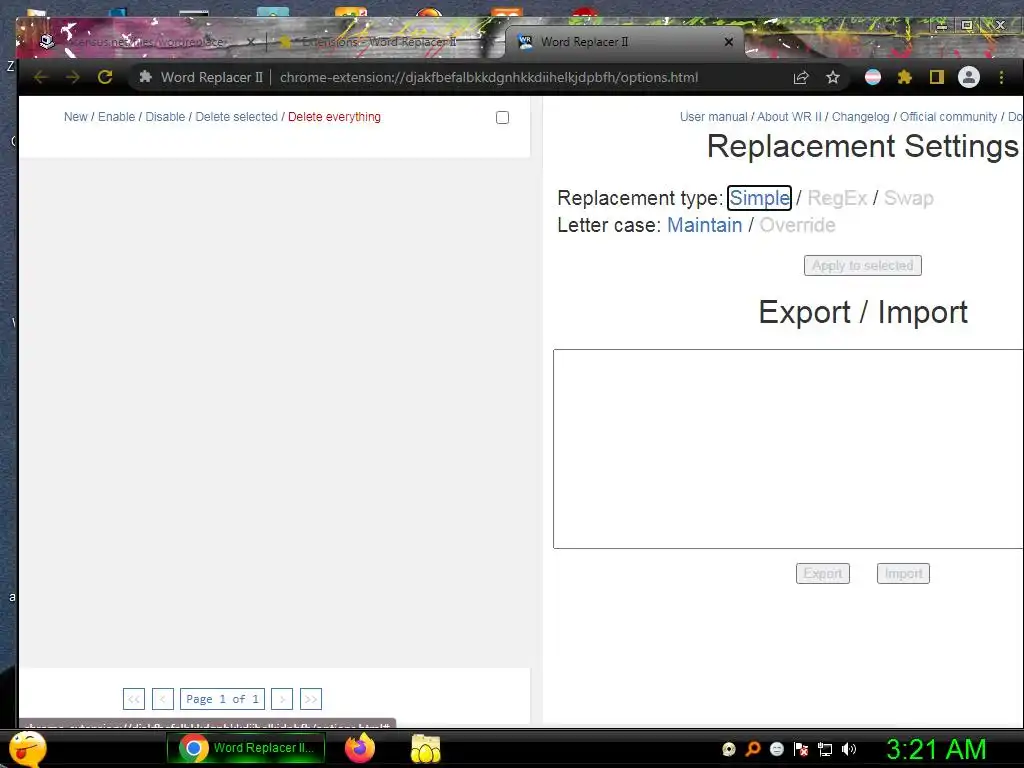Reload the page with the refresh icon

[105, 77]
